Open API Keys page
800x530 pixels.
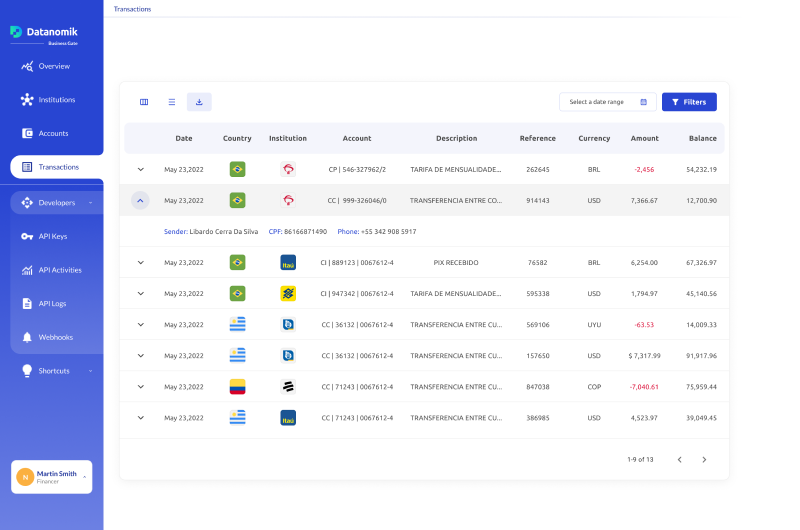pyautogui.click(x=44, y=236)
